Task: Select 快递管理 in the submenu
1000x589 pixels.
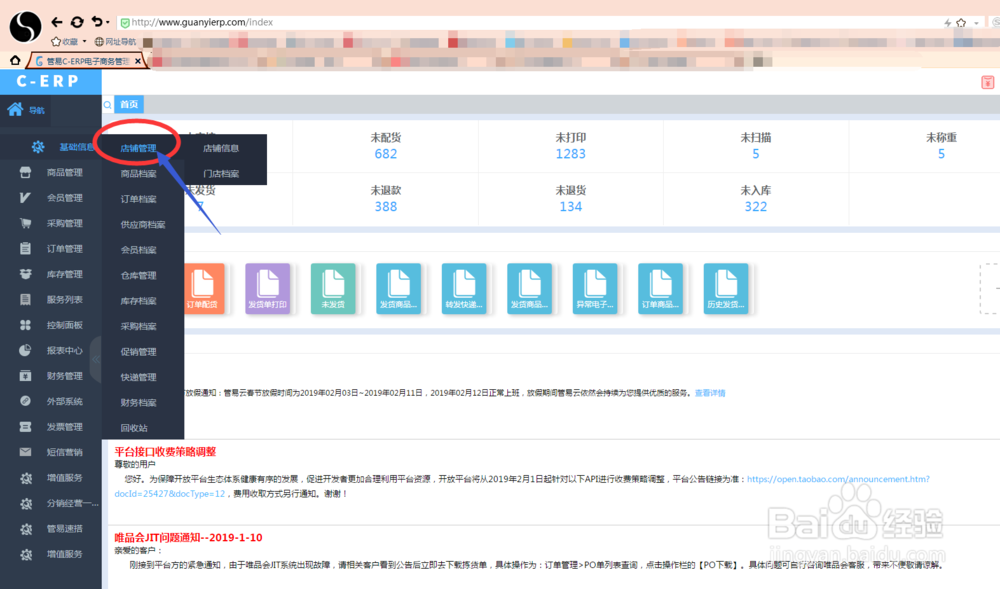Action: [138, 377]
